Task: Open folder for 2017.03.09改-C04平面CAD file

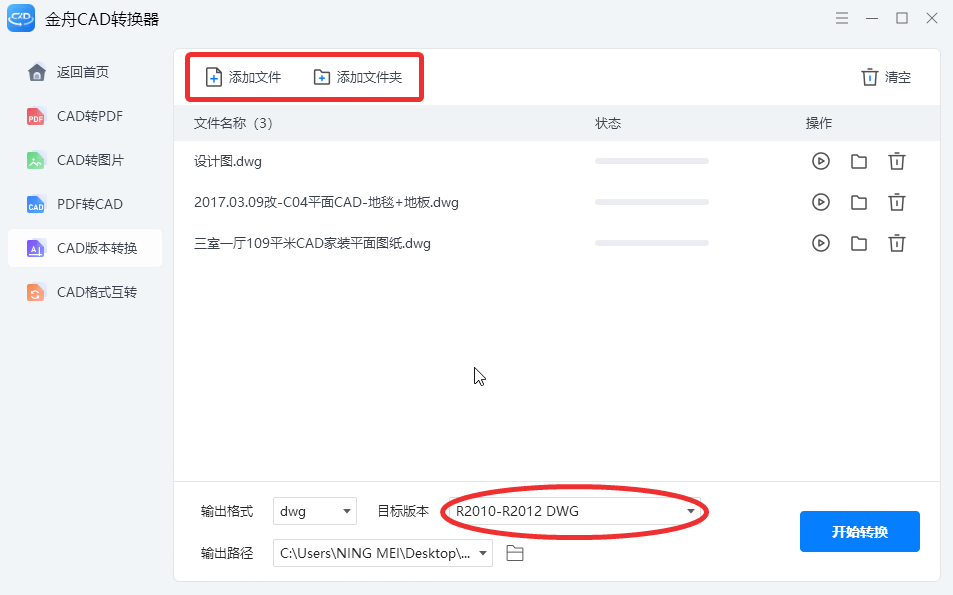Action: pyautogui.click(x=859, y=202)
